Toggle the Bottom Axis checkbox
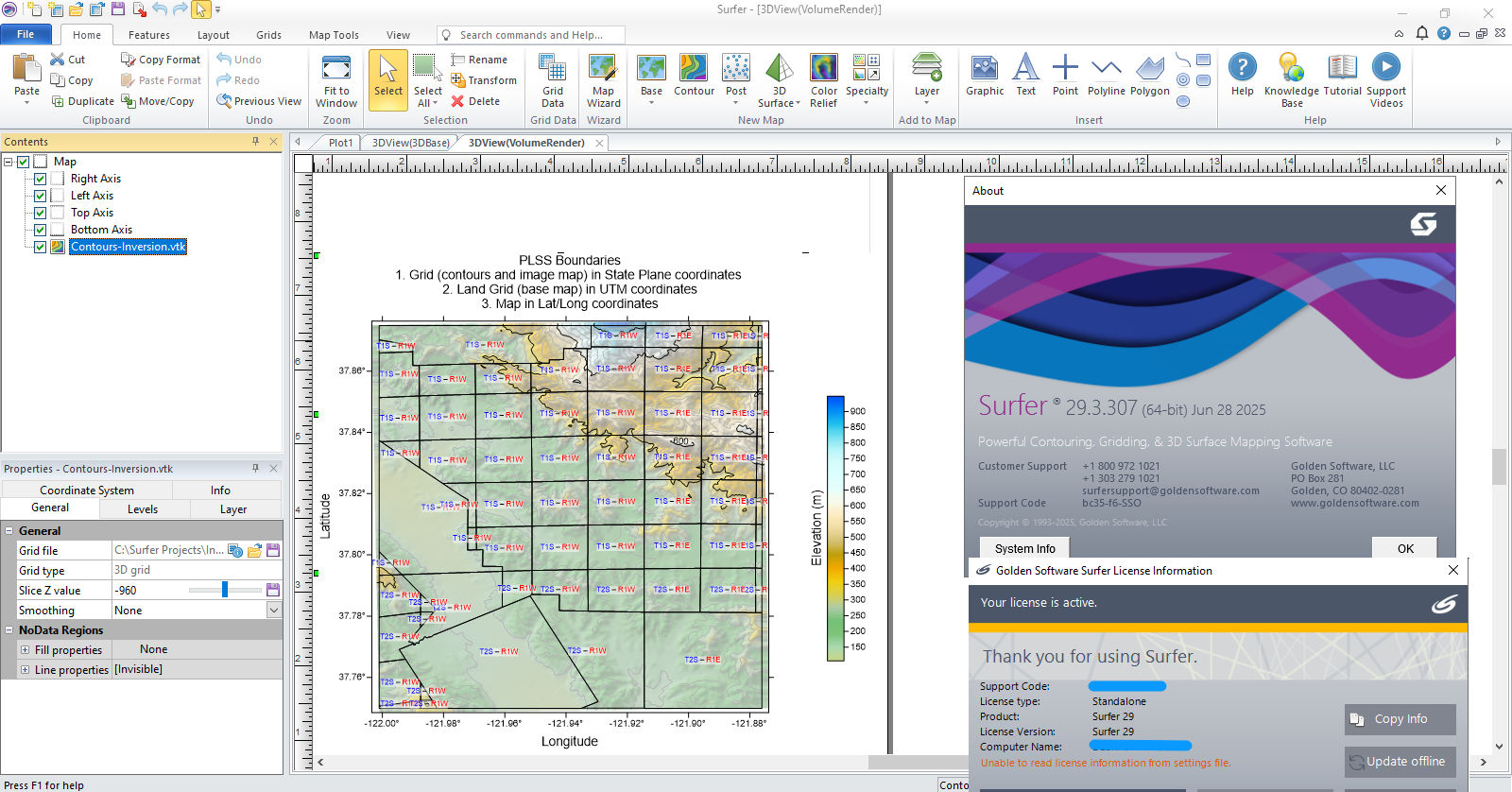The image size is (1512, 792). tap(41, 230)
